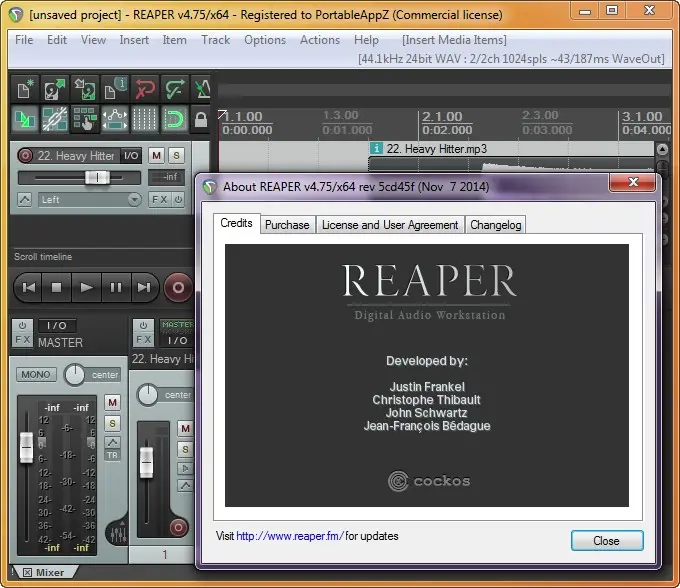Toggle master FX bypass power icon
Image resolution: width=680 pixels, height=588 pixels.
(22, 326)
